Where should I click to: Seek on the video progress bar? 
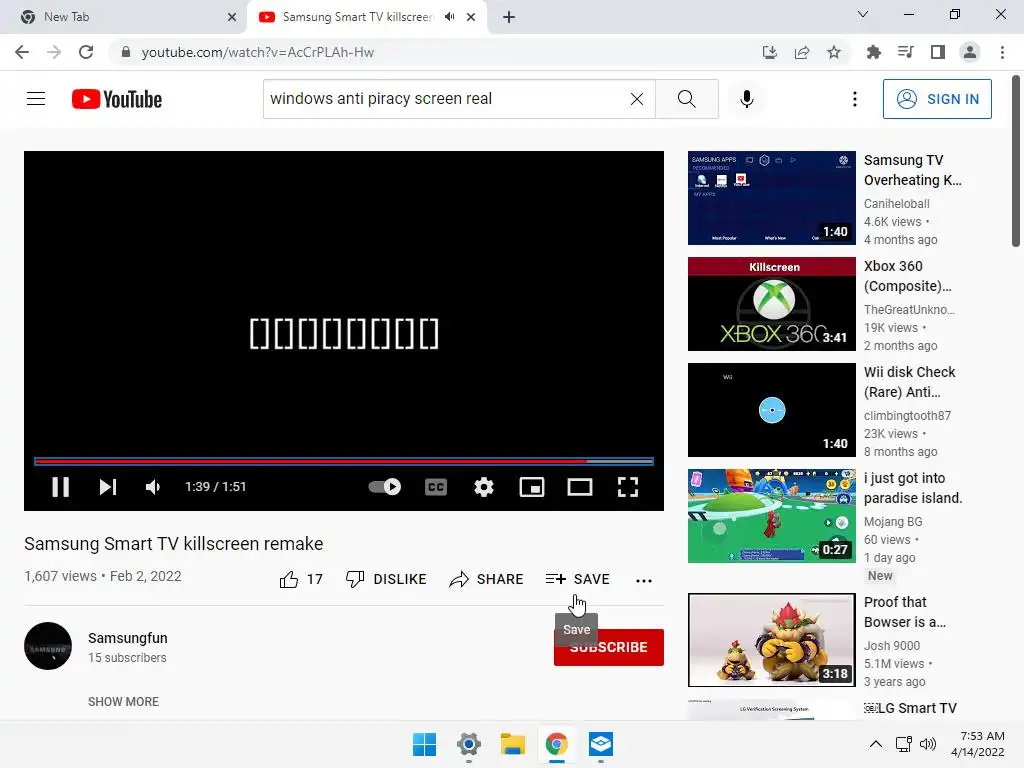coord(344,461)
